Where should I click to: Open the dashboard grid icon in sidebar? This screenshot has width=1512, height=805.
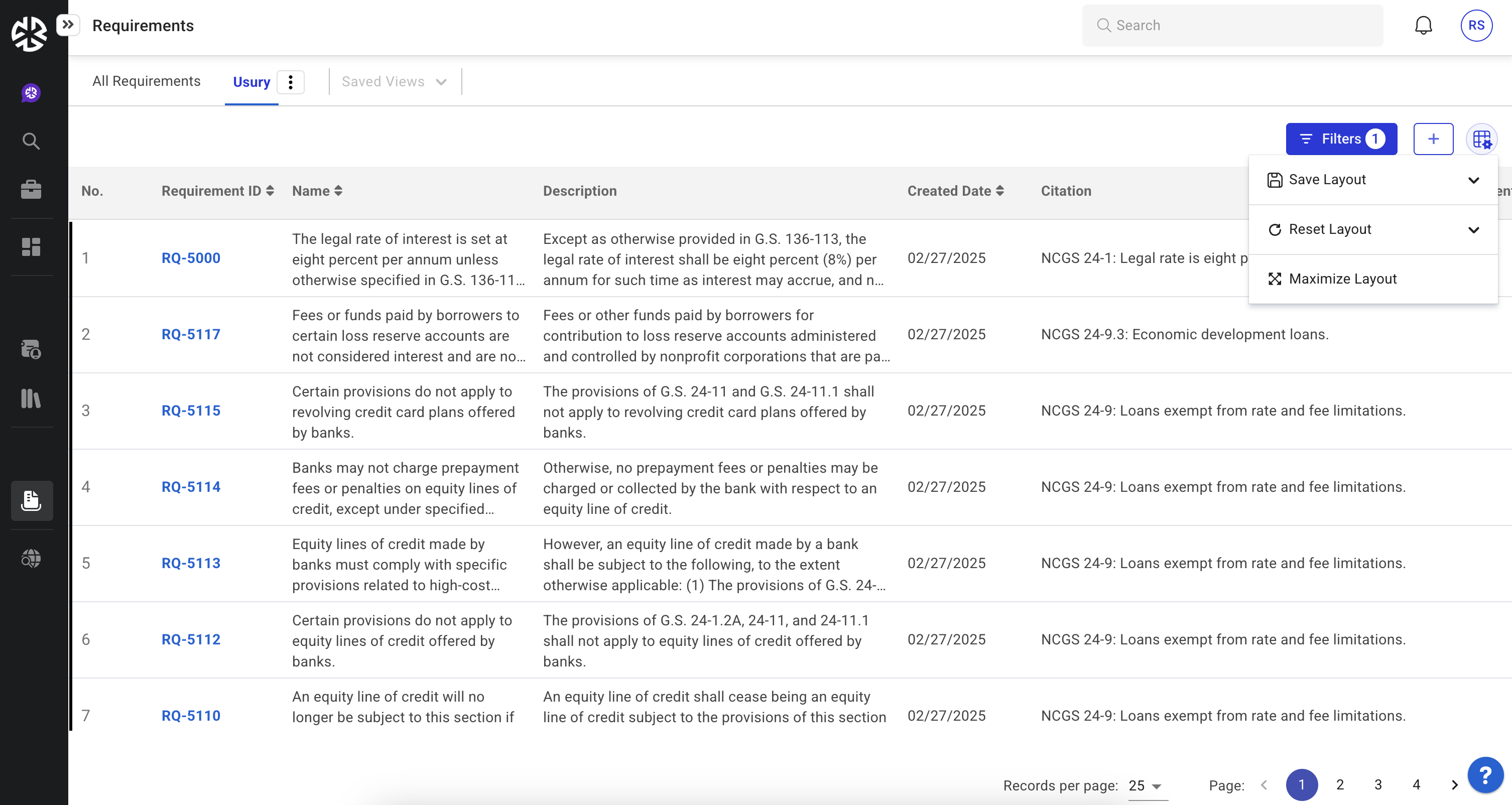[x=31, y=246]
